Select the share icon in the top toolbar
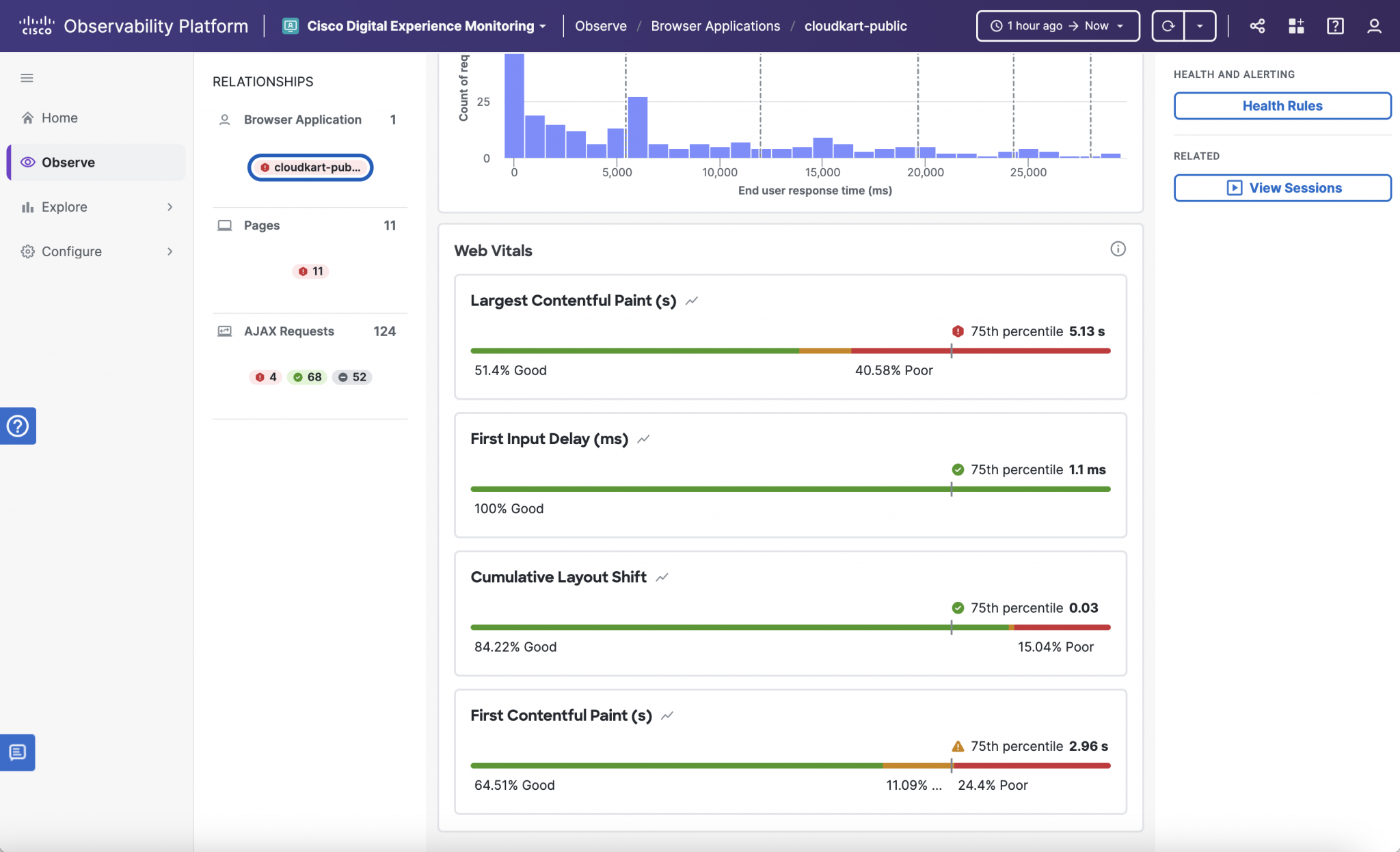1400x852 pixels. [1258, 26]
